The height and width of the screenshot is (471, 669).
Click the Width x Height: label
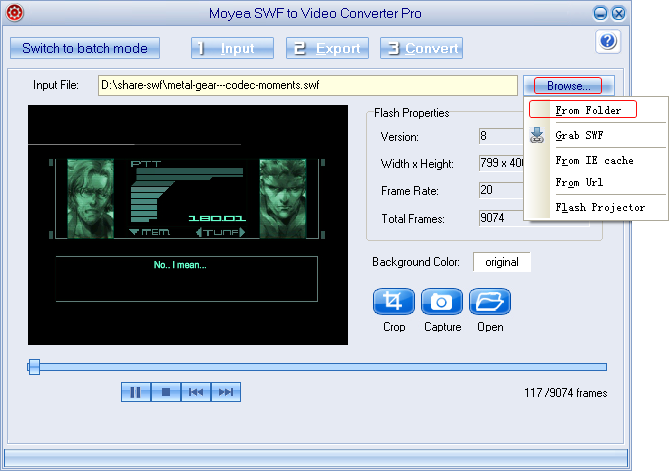pyautogui.click(x=417, y=164)
